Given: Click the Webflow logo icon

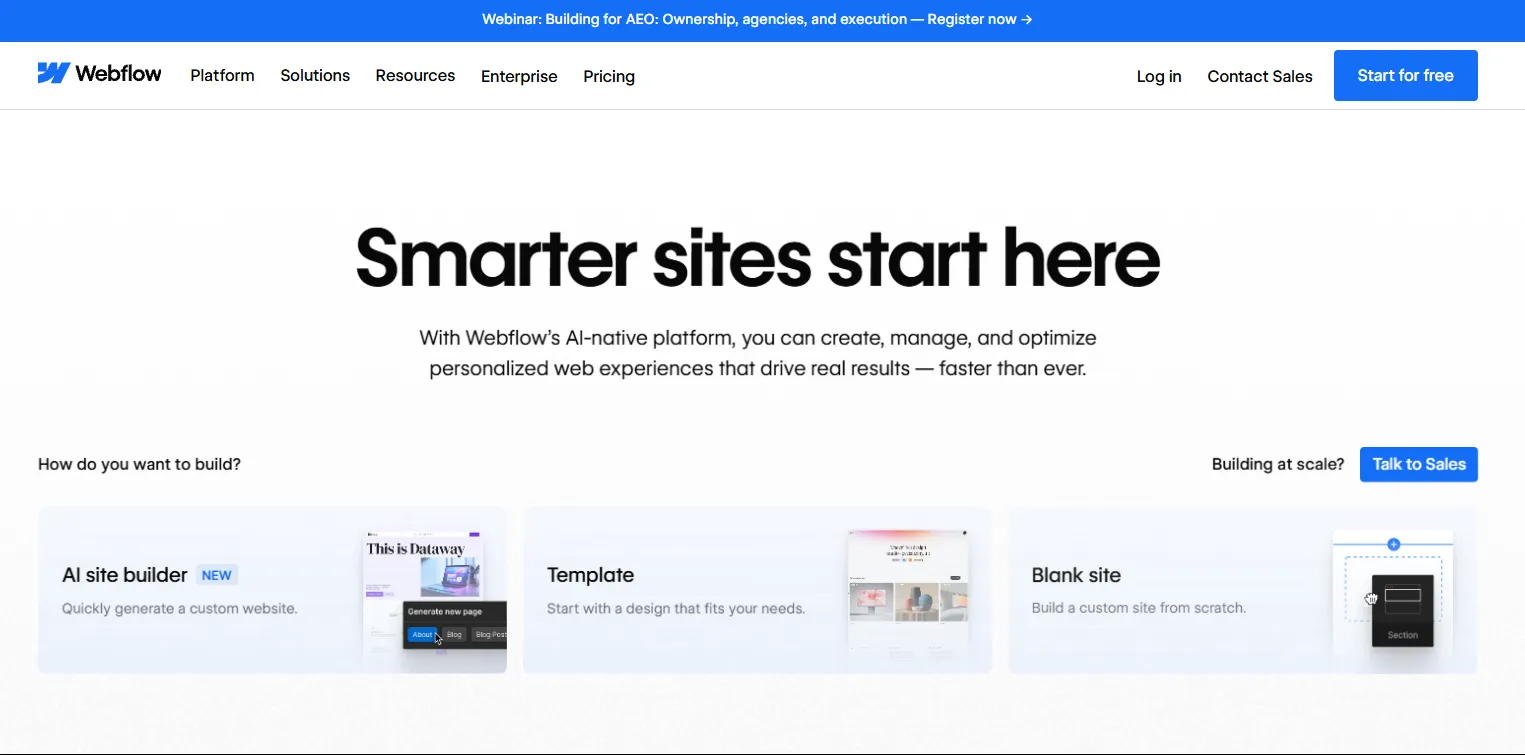Looking at the screenshot, I should tap(53, 74).
